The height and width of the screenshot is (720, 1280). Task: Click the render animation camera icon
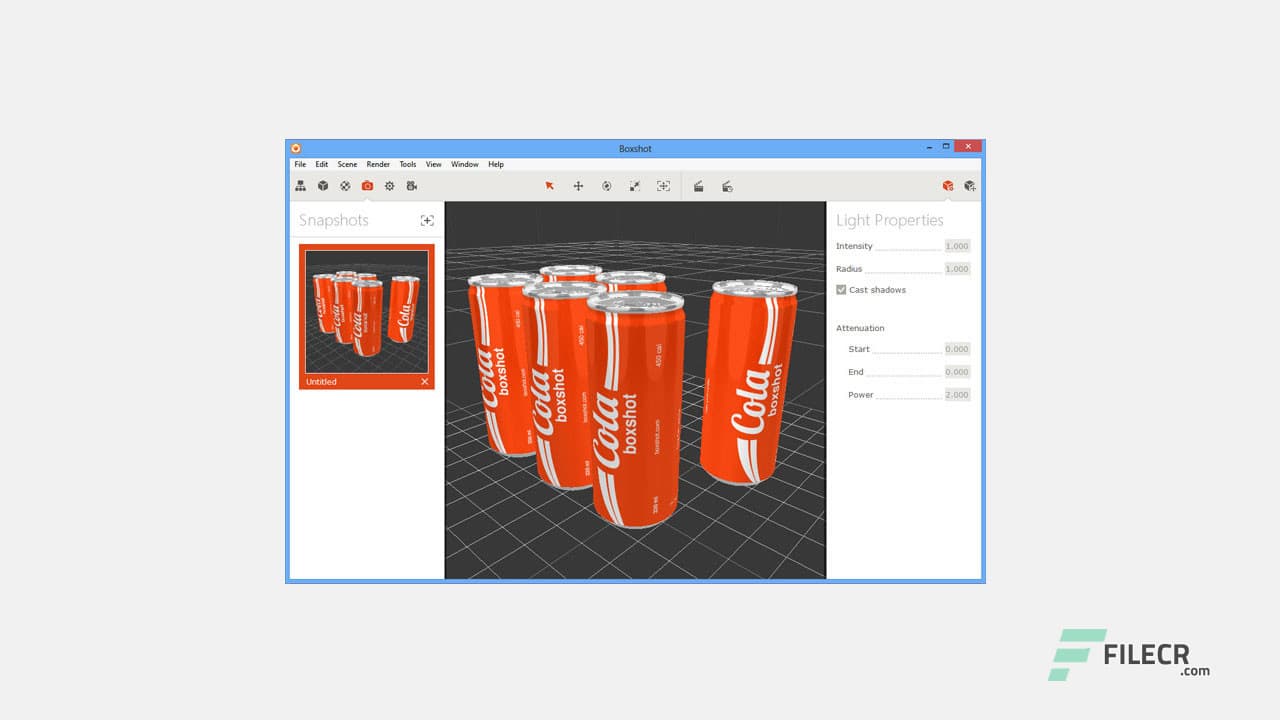coord(412,186)
